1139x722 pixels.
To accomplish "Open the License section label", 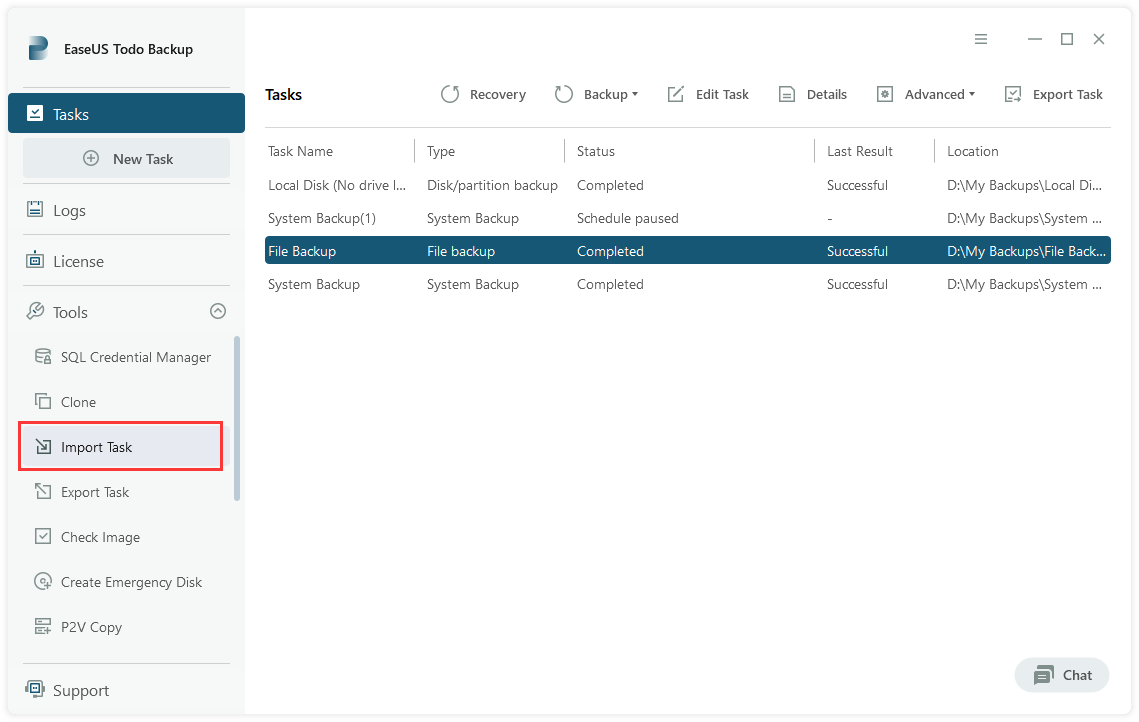I will [78, 261].
